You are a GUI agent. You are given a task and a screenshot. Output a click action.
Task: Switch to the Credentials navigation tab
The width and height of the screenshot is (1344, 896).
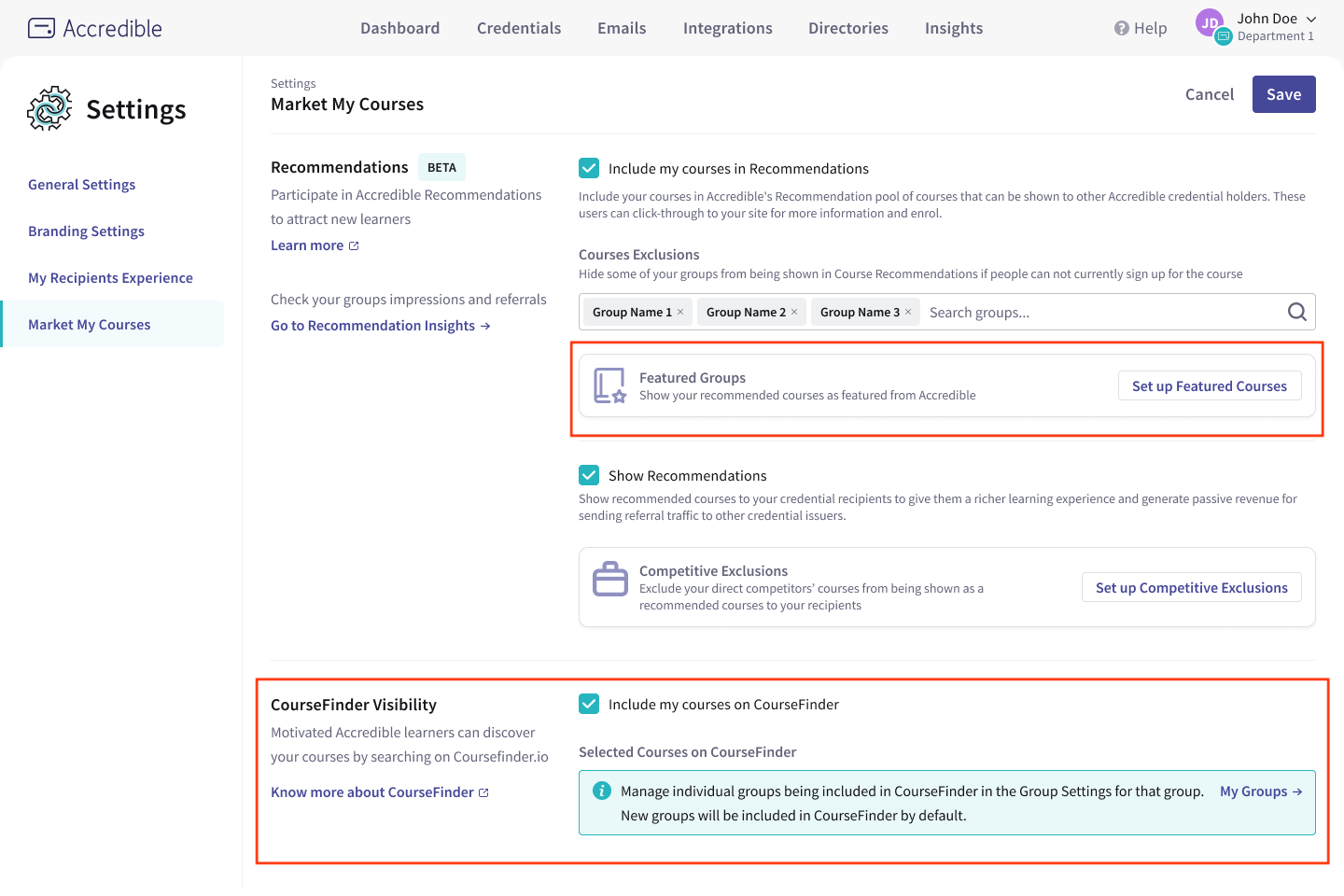[x=519, y=28]
